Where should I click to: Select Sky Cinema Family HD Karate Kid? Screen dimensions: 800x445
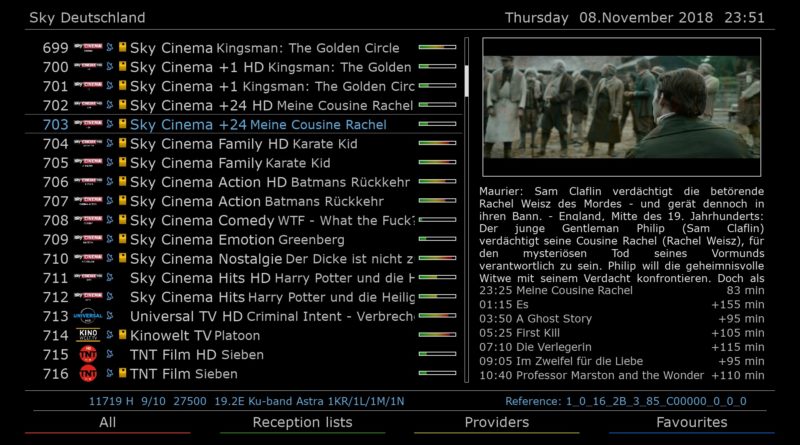(x=243, y=143)
